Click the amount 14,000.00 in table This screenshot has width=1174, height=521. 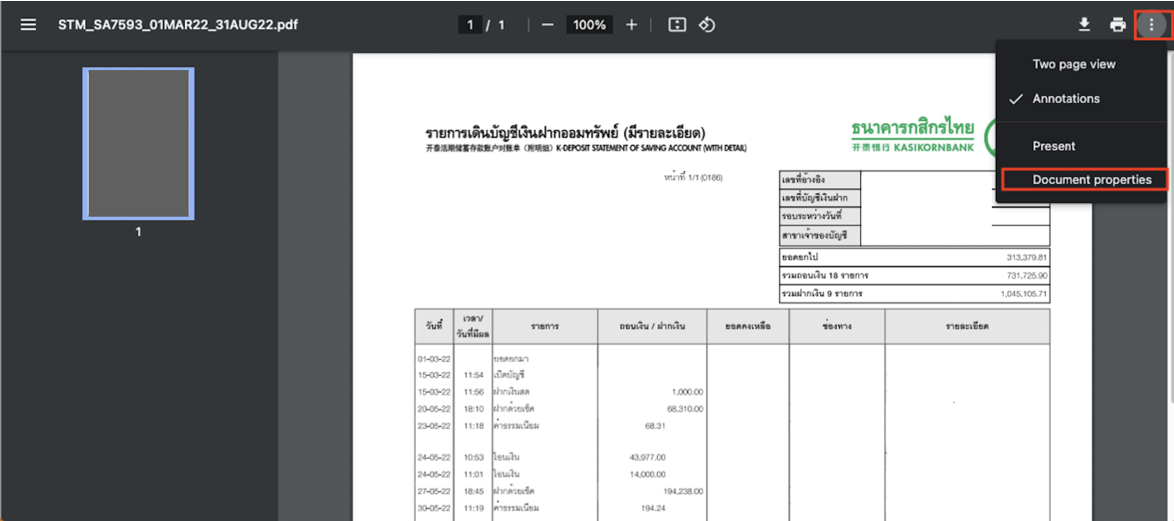coord(648,474)
